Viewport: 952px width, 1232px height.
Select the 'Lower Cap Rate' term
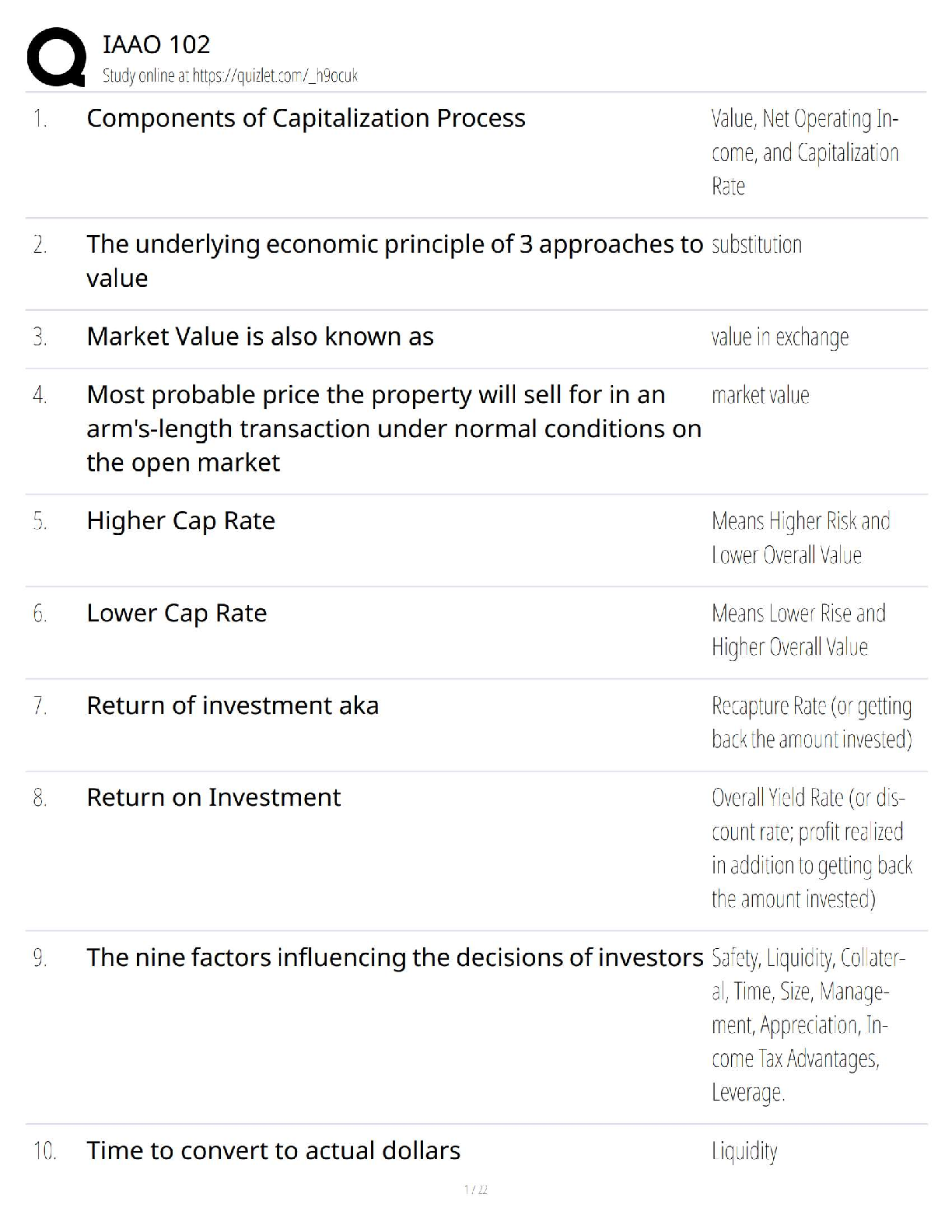[177, 614]
